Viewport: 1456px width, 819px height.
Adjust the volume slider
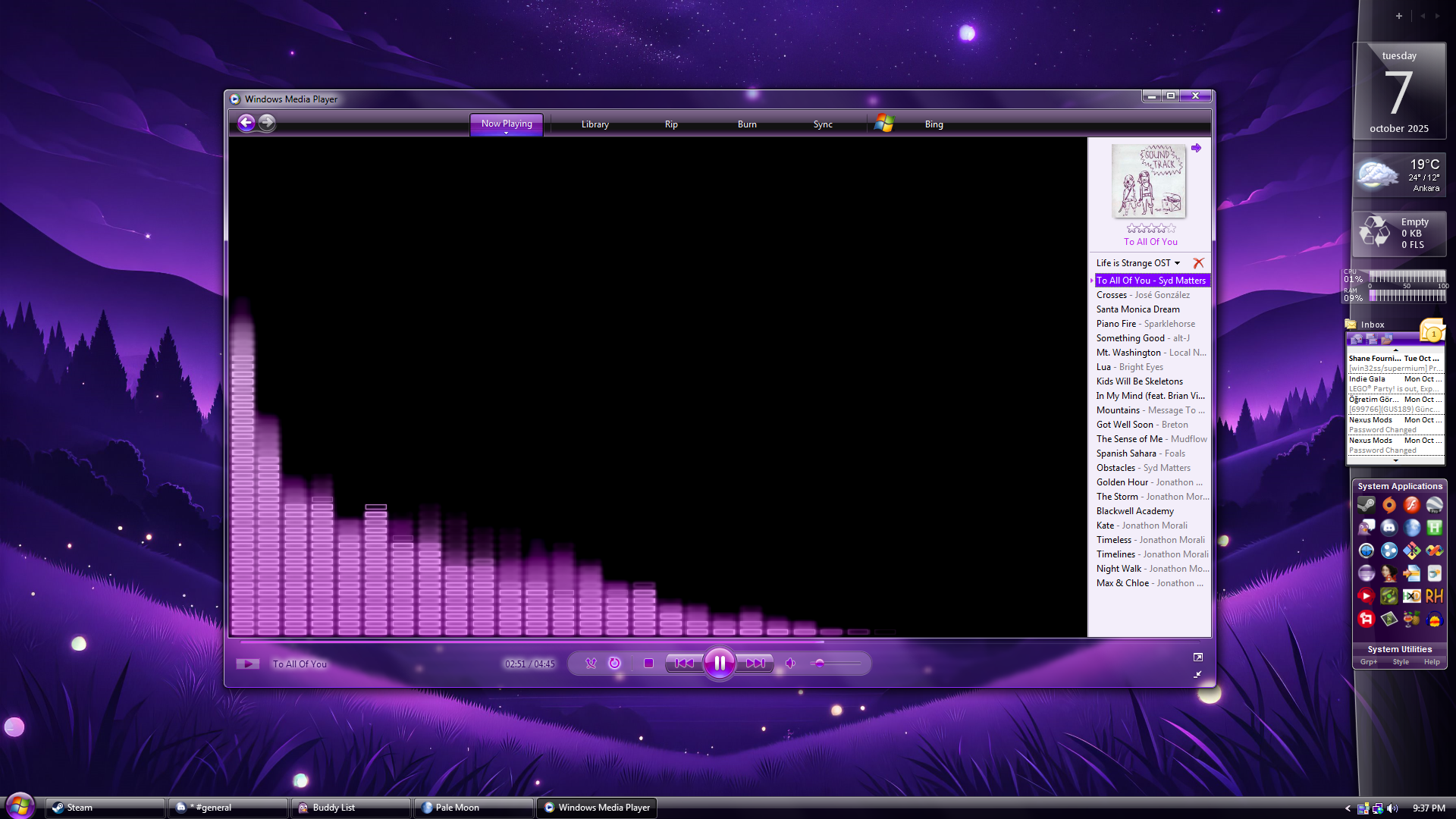click(x=836, y=664)
